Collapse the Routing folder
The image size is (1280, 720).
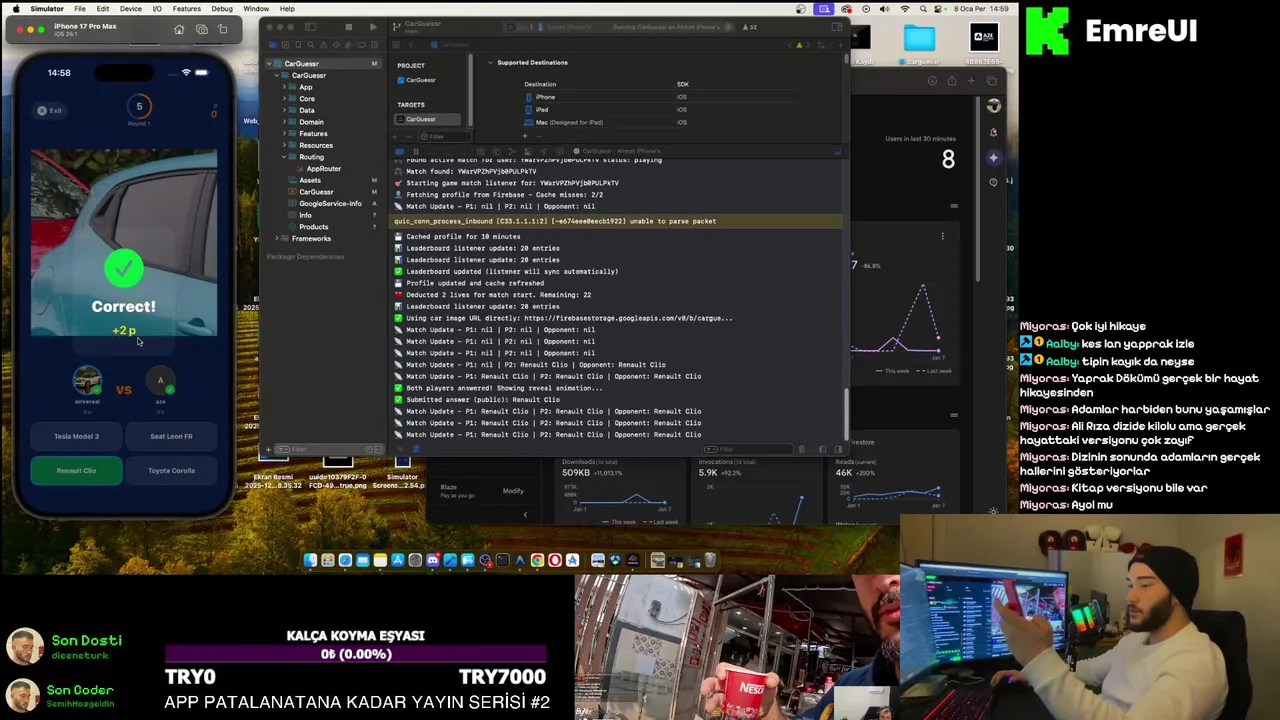(284, 157)
